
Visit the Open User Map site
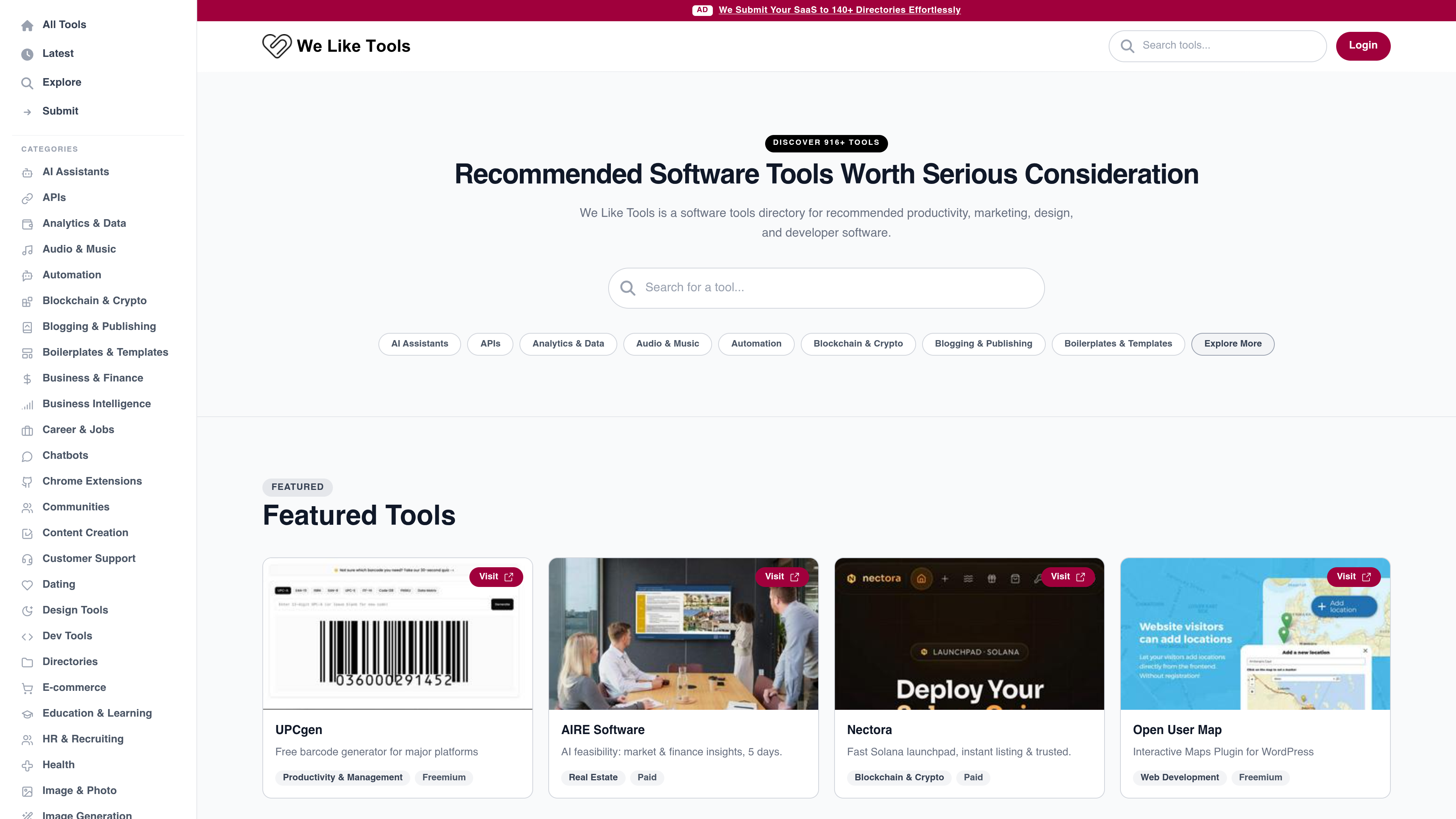tap(1354, 577)
